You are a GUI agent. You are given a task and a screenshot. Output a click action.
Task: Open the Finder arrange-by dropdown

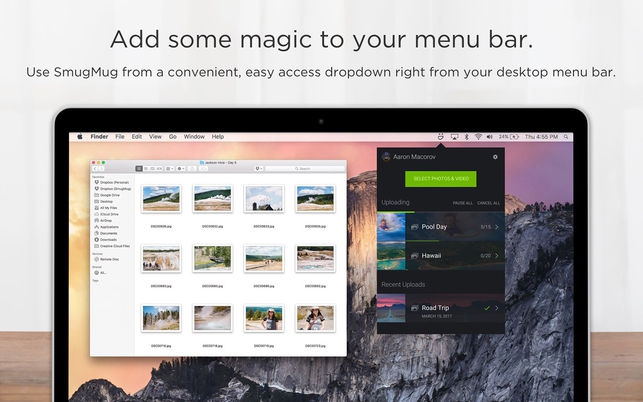170,169
